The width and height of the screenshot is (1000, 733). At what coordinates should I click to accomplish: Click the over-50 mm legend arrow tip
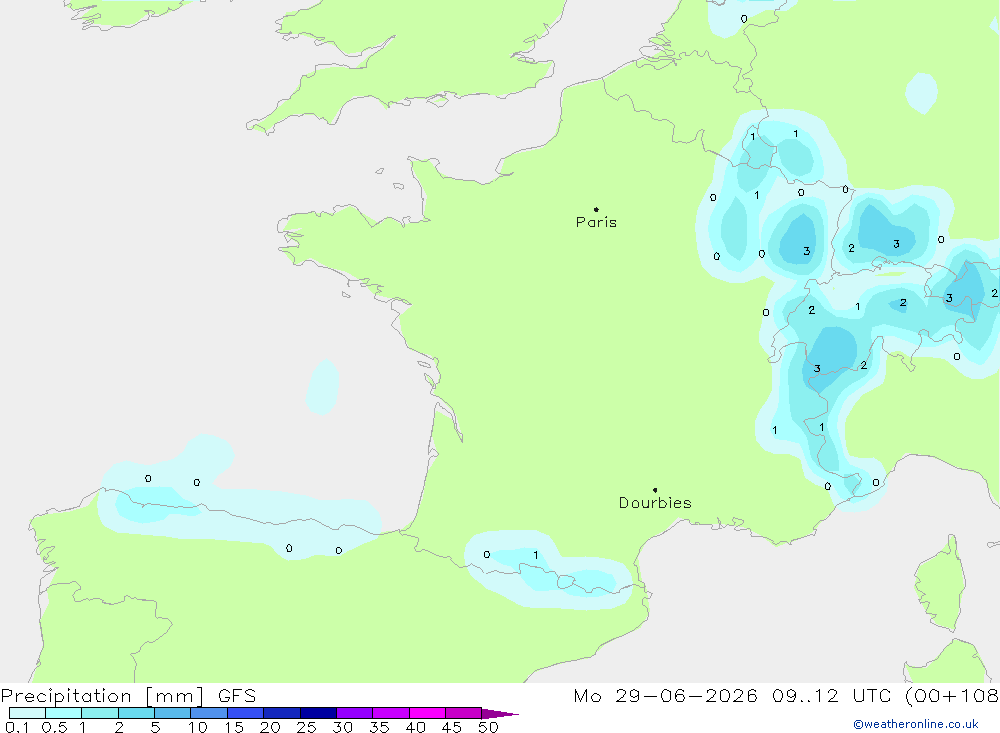coord(501,714)
